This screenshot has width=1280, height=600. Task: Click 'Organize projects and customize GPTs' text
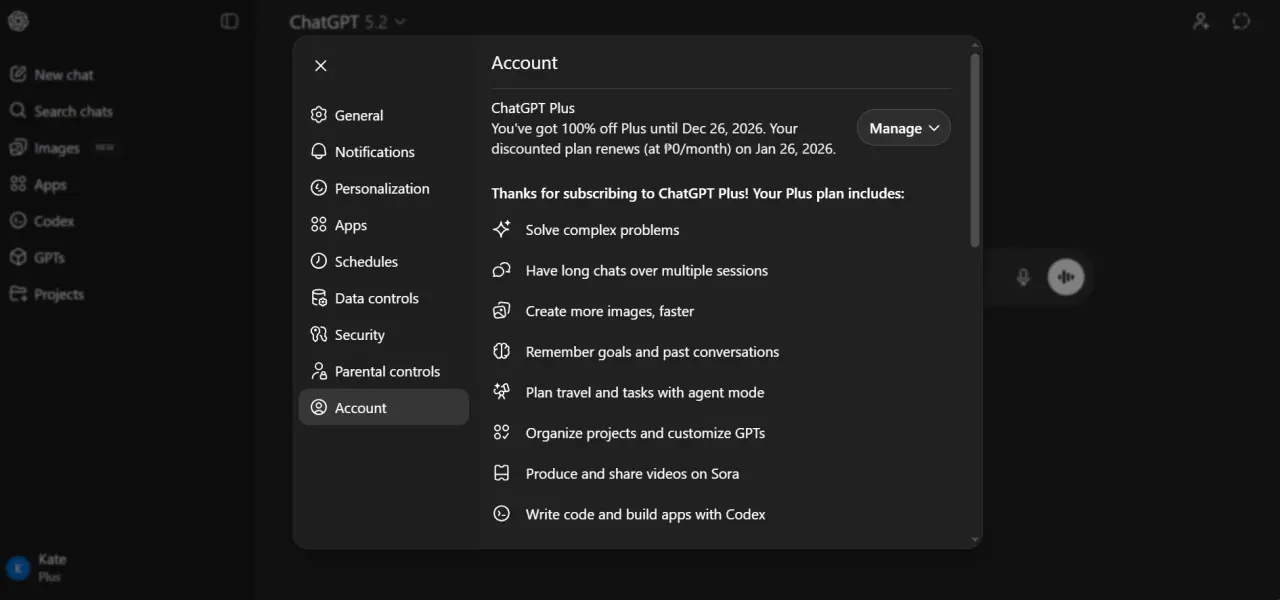tap(645, 433)
